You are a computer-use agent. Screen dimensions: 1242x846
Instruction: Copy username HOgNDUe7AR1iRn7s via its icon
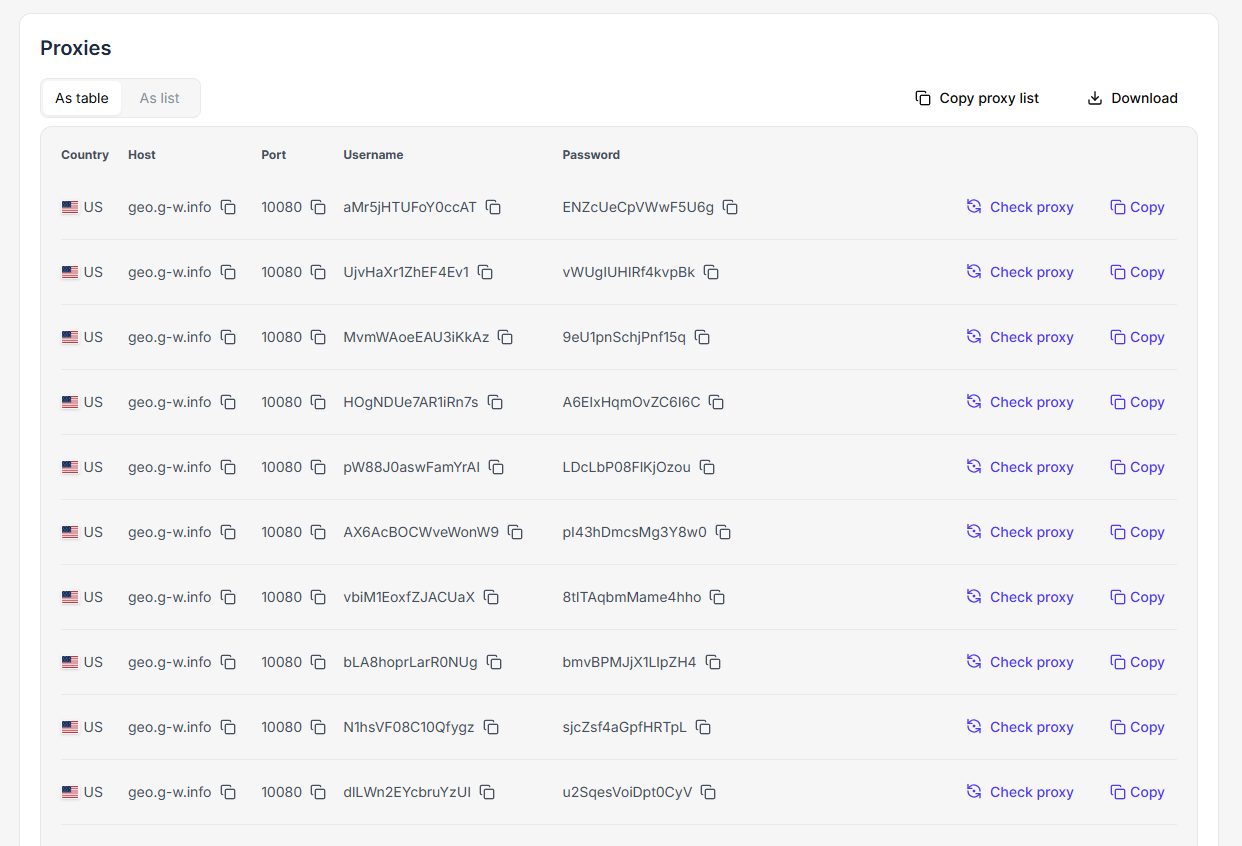[x=495, y=402]
